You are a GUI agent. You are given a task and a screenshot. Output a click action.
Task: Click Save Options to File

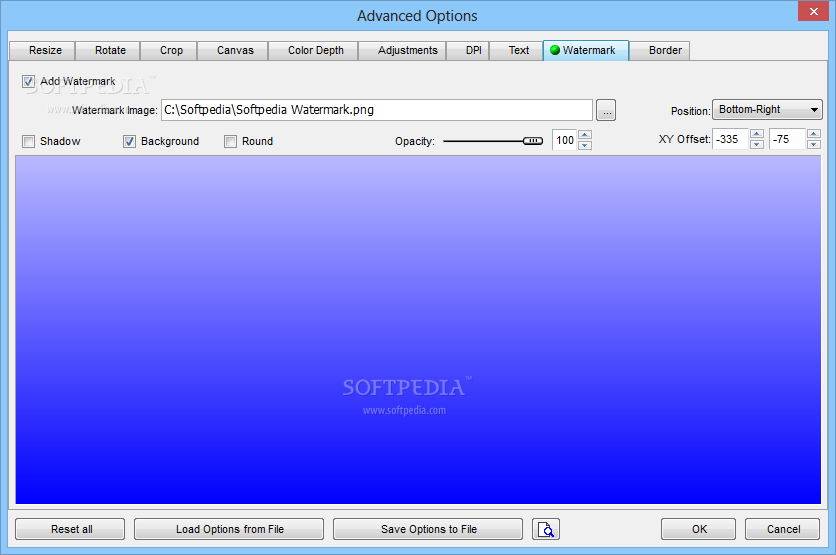point(428,529)
